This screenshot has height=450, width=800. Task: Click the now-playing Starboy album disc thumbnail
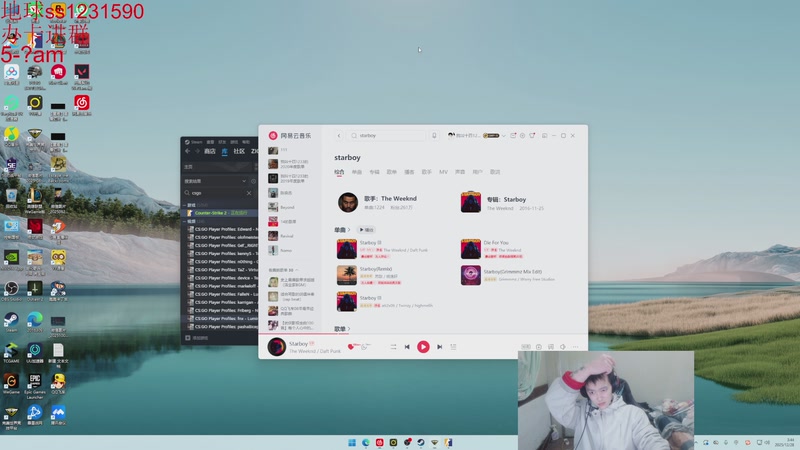[x=277, y=347]
